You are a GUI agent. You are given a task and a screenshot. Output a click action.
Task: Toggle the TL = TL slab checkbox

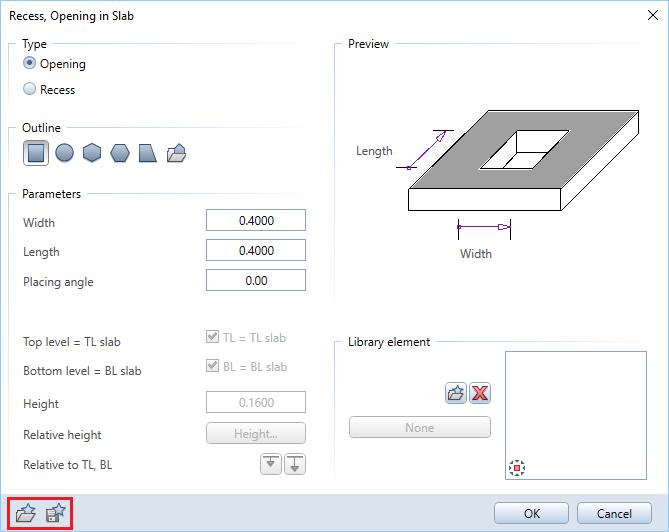(x=212, y=337)
